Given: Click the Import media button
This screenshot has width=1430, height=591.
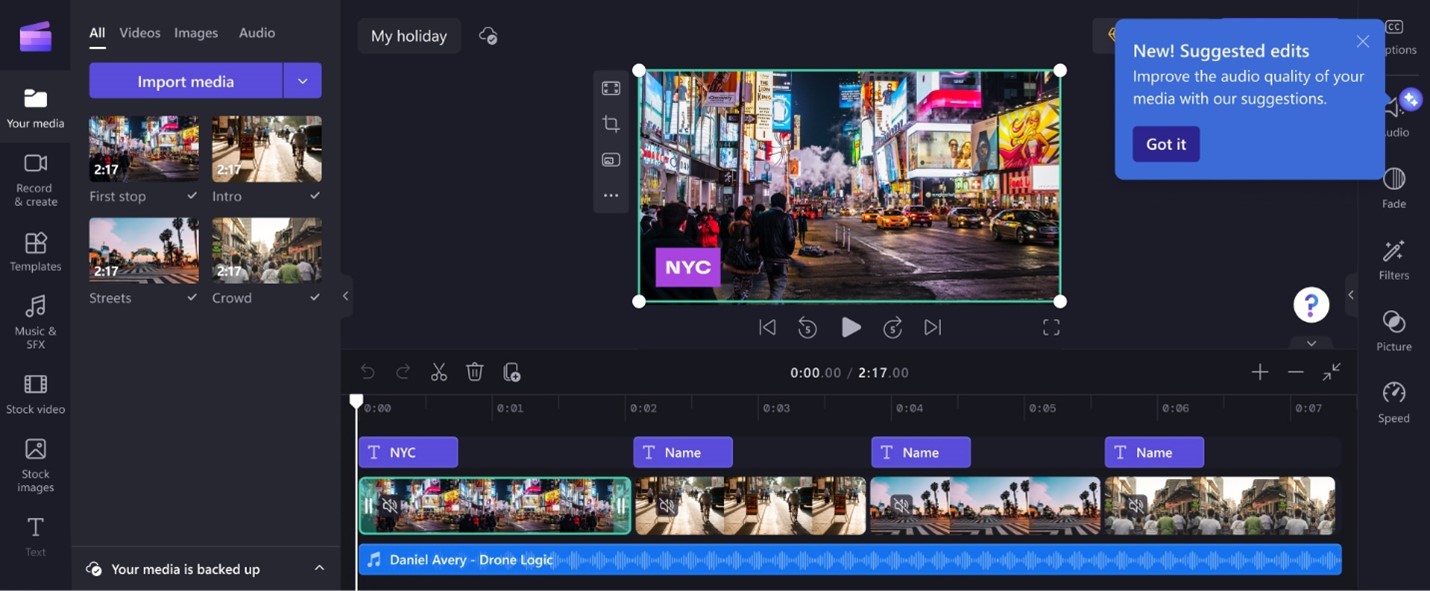Looking at the screenshot, I should (186, 81).
